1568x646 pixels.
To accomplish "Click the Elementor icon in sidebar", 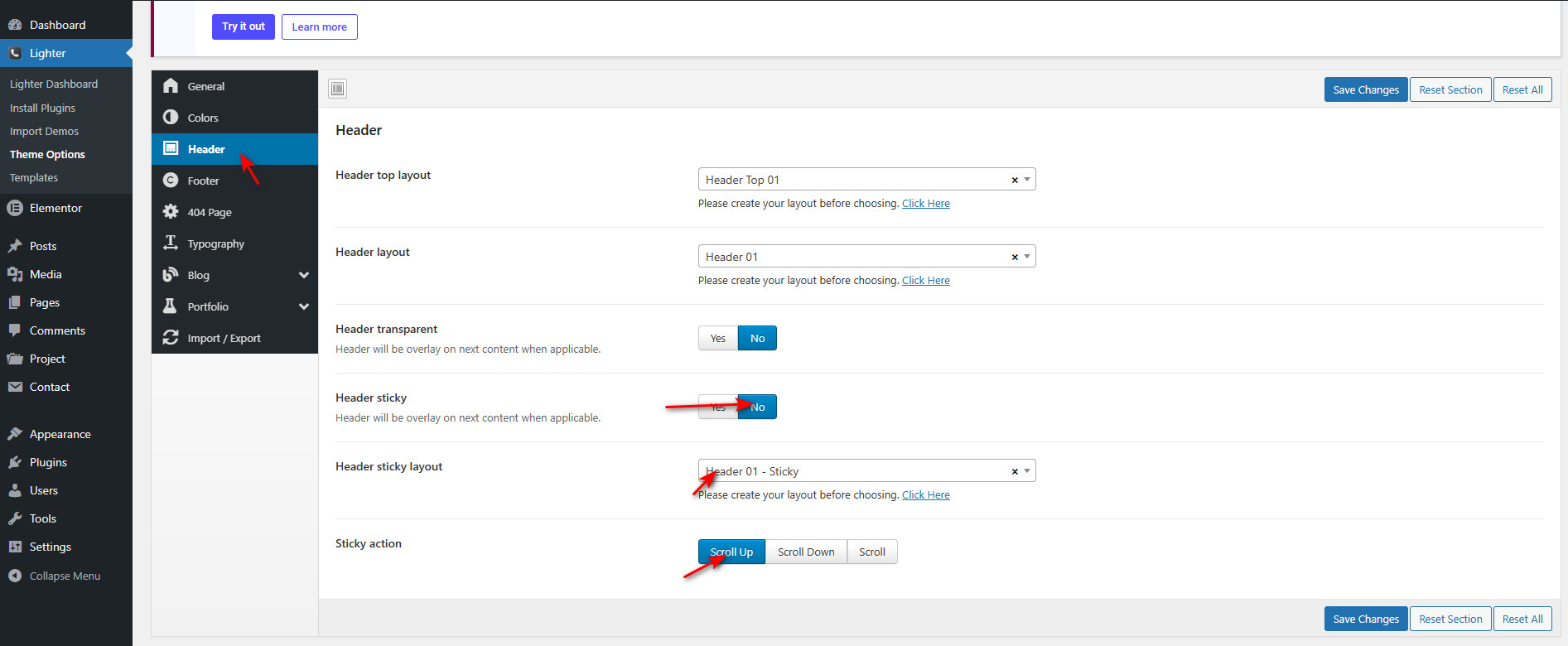I will tap(15, 209).
